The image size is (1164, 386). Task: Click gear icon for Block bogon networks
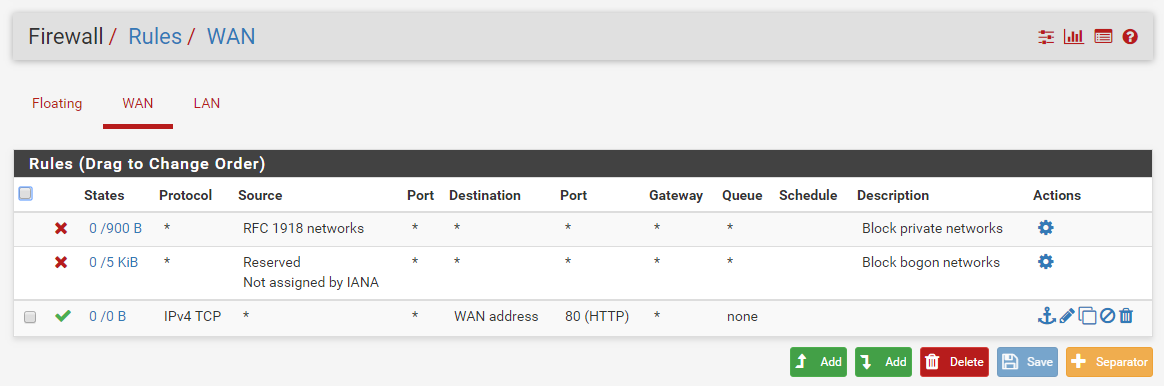point(1045,262)
